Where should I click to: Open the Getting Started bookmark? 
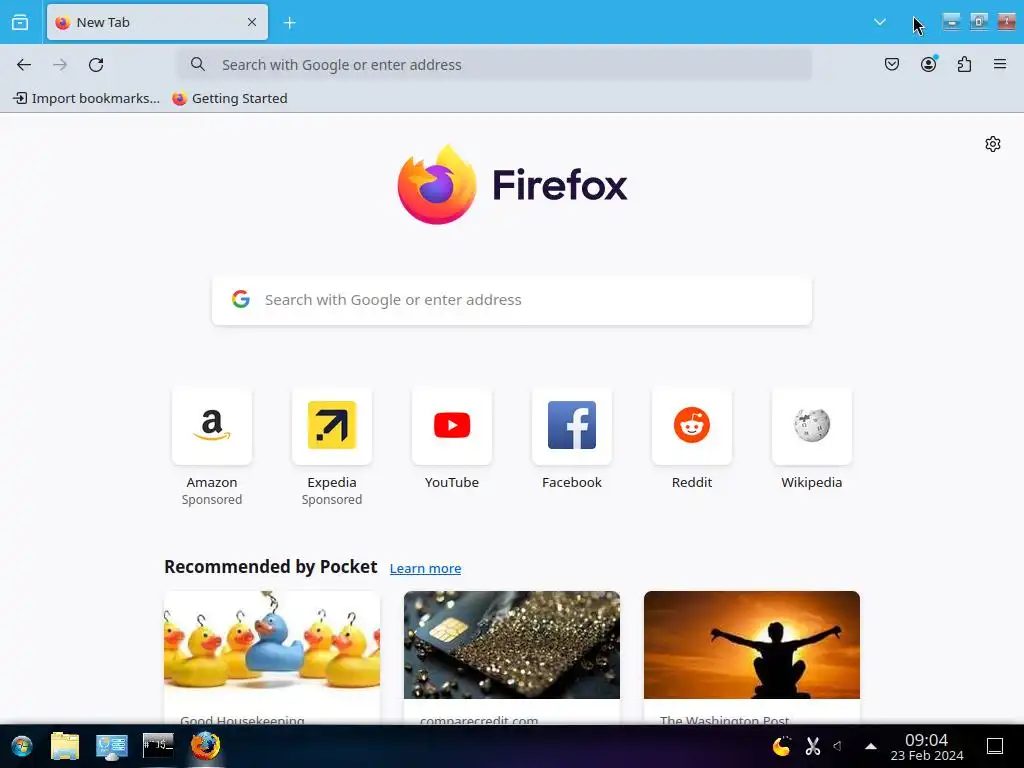[230, 99]
